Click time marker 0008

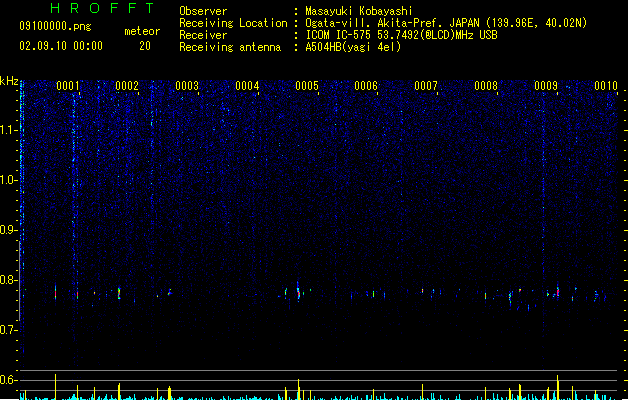[x=486, y=86]
